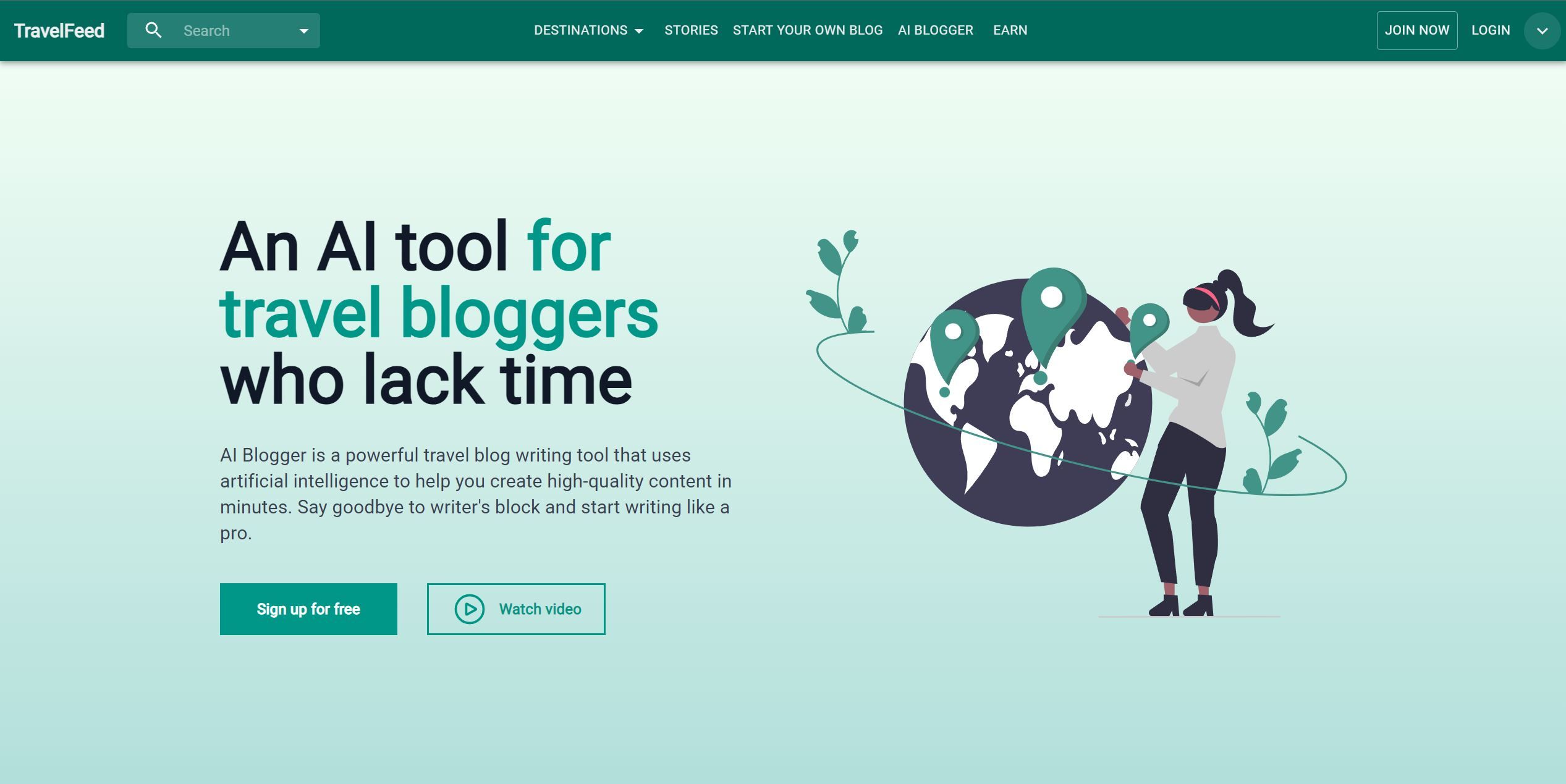Expand the DESTINATIONS navigation dropdown
Viewport: 1566px width, 784px height.
(590, 30)
